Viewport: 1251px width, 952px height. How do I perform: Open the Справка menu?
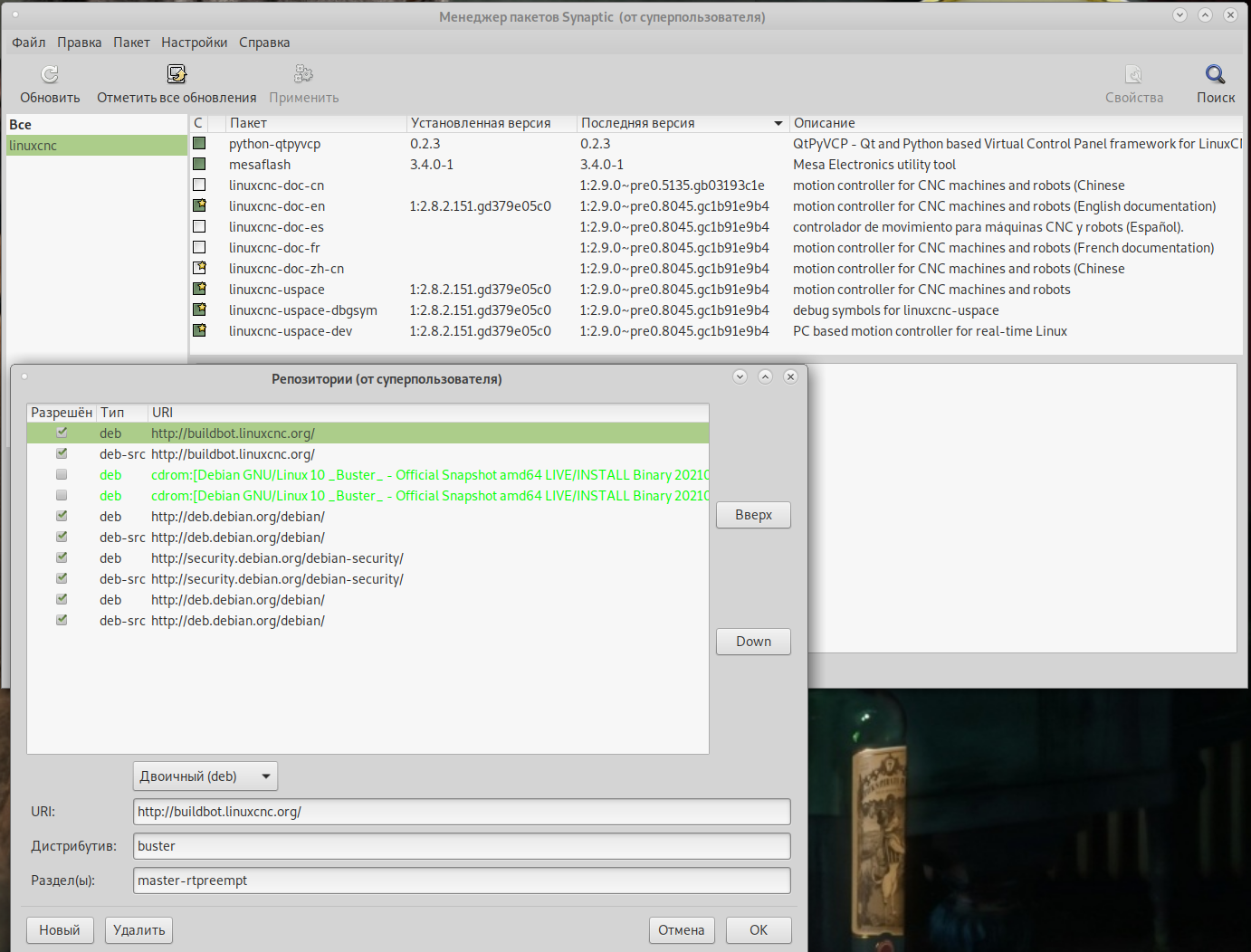coord(264,43)
